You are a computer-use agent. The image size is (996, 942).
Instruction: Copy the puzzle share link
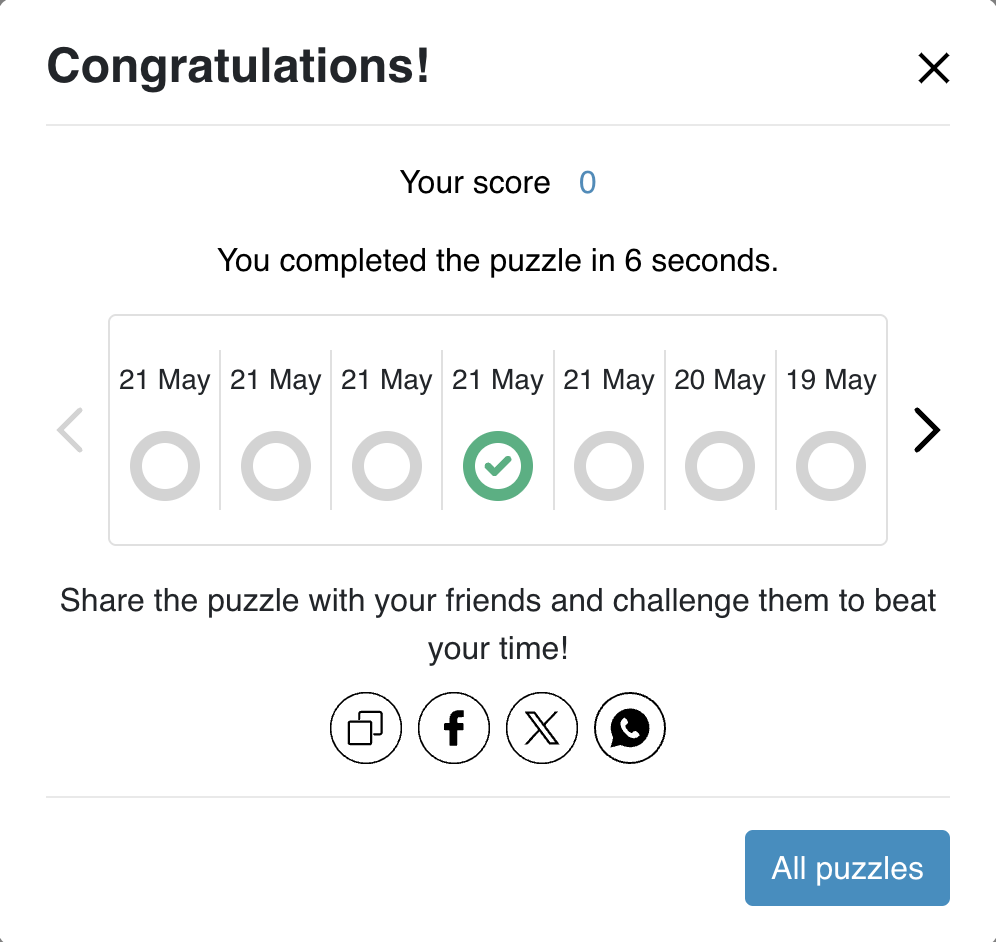[x=366, y=728]
